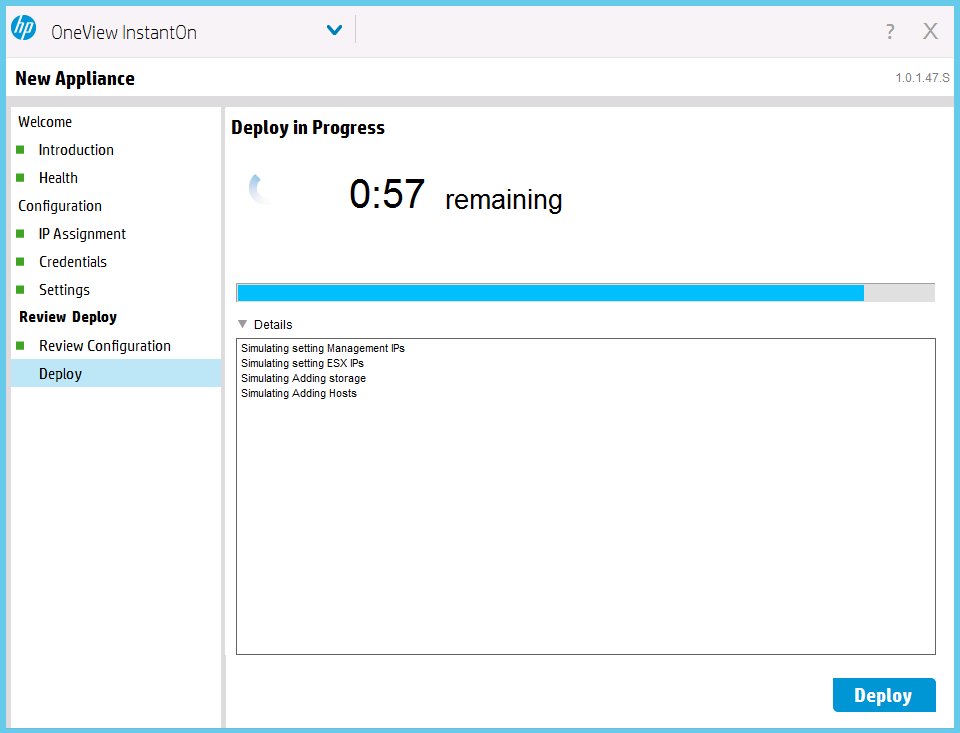Open the help question mark icon
The height and width of the screenshot is (733, 960).
890,31
